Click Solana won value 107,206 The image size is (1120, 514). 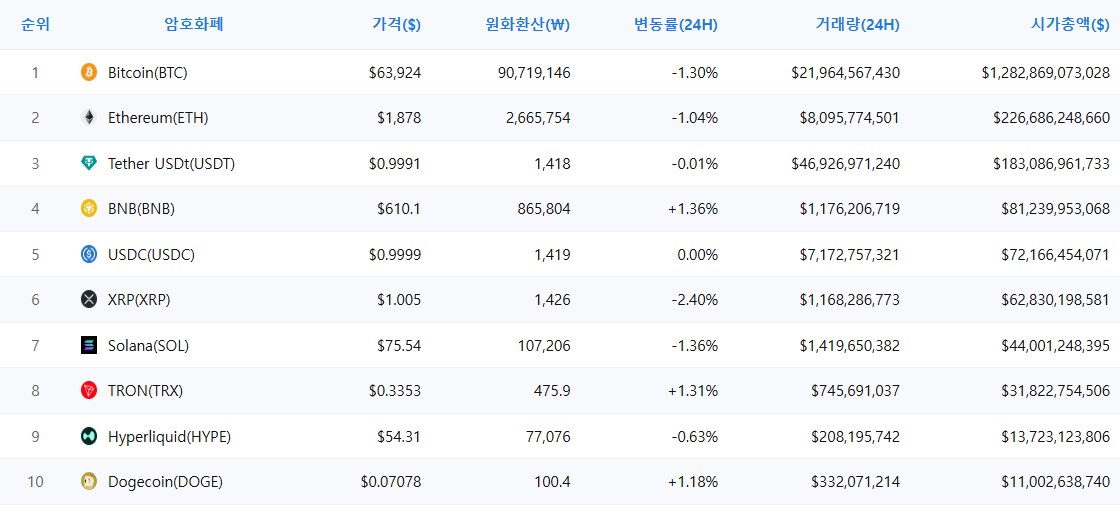546,346
